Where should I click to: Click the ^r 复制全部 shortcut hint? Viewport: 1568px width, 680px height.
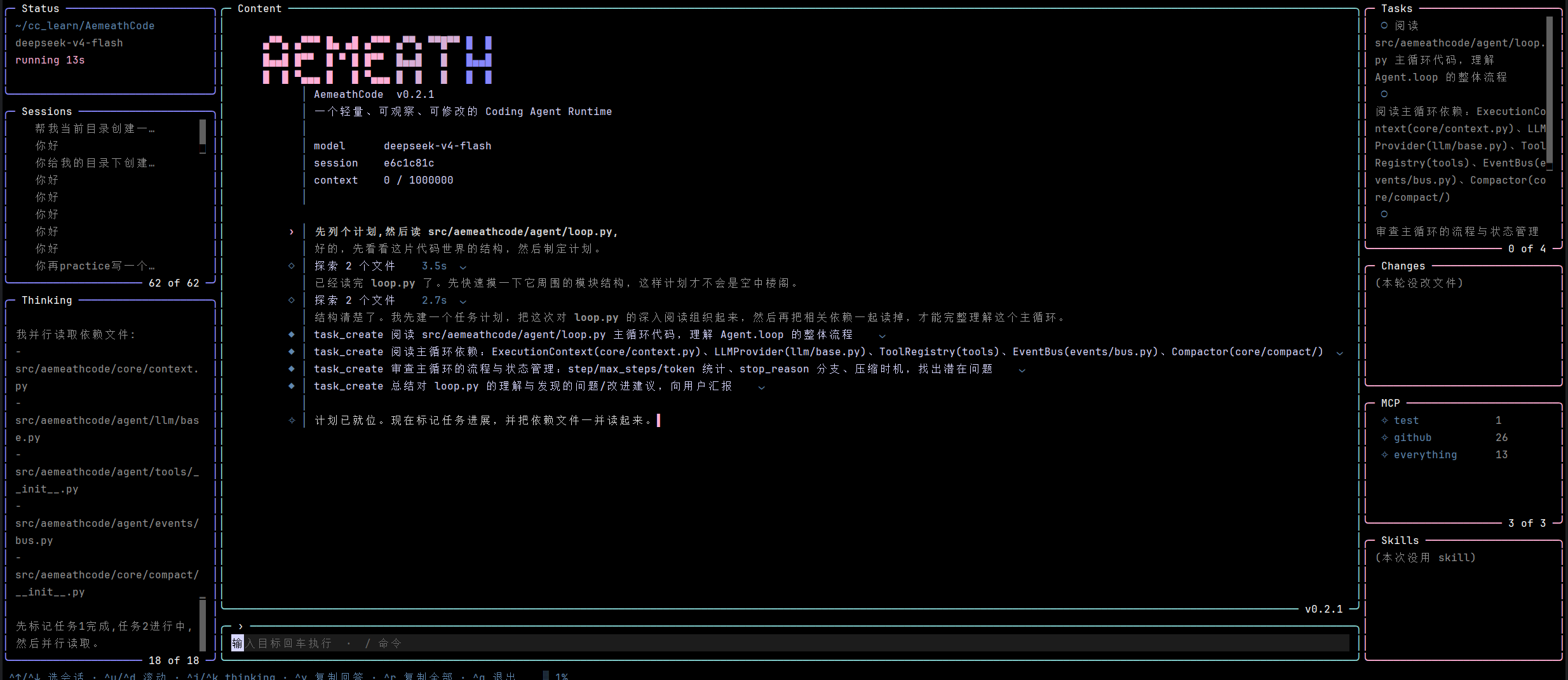tap(418, 676)
